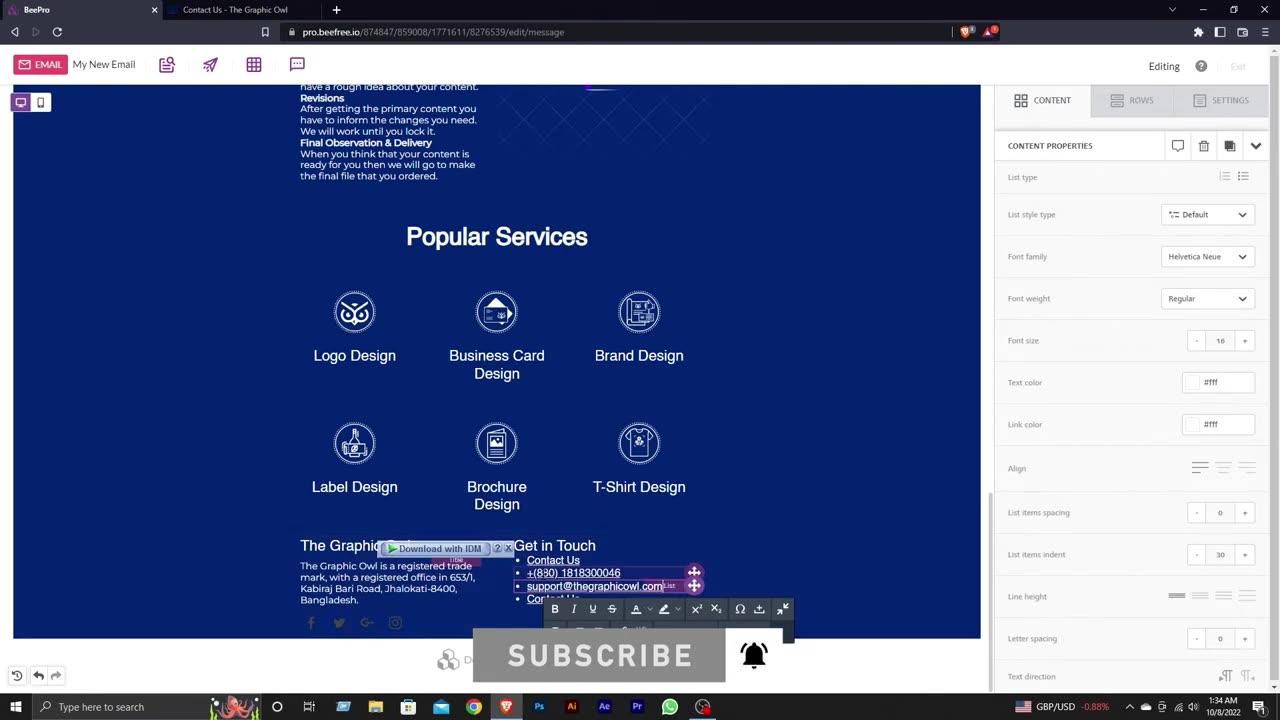This screenshot has height=720, width=1280.
Task: Collapse the Content Properties panel
Action: (1256, 146)
